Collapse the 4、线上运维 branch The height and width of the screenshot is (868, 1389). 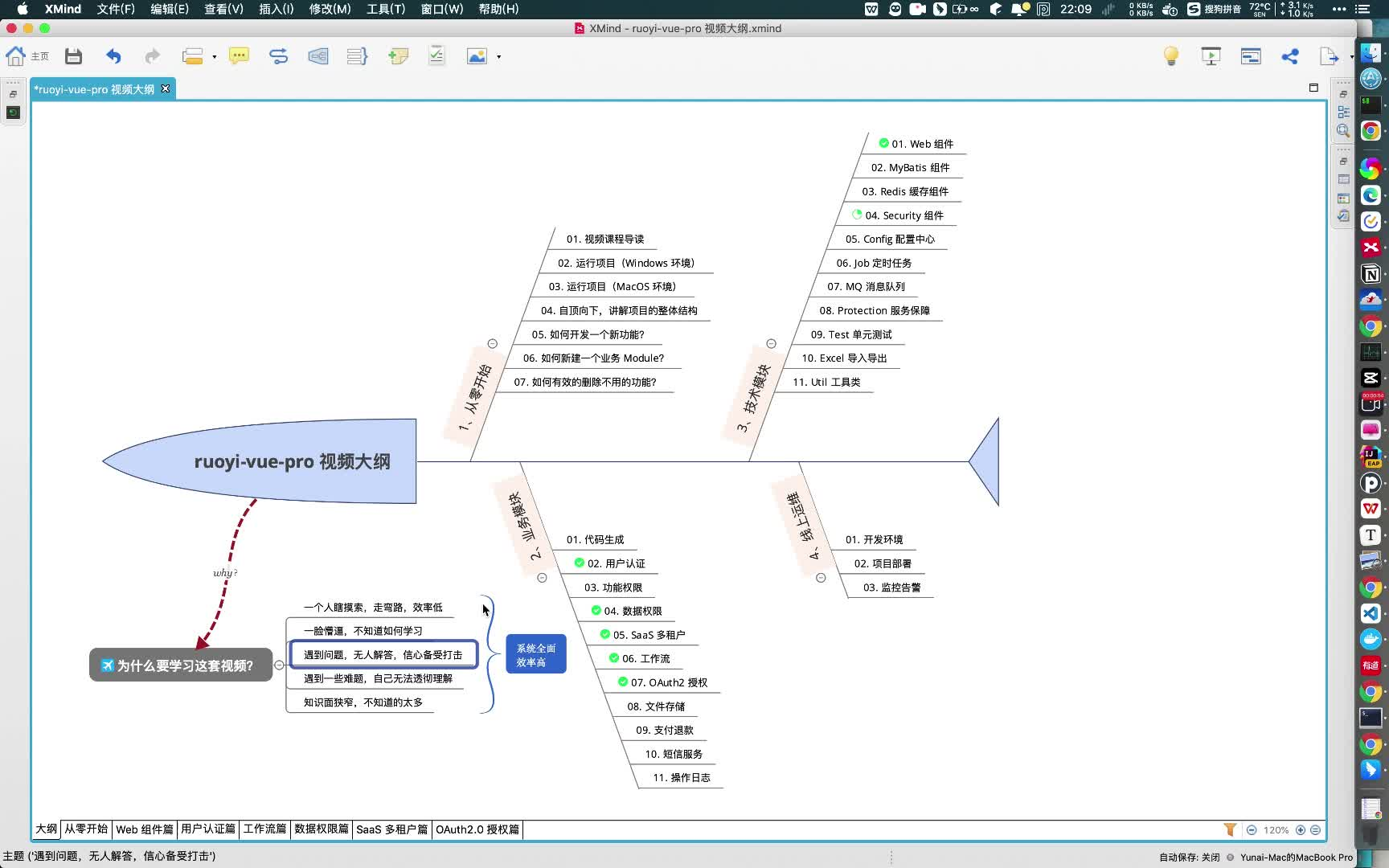[x=821, y=578]
